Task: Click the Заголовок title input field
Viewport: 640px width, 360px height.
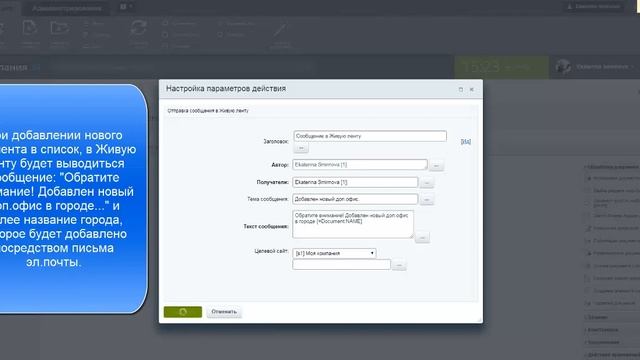Action: [370, 136]
